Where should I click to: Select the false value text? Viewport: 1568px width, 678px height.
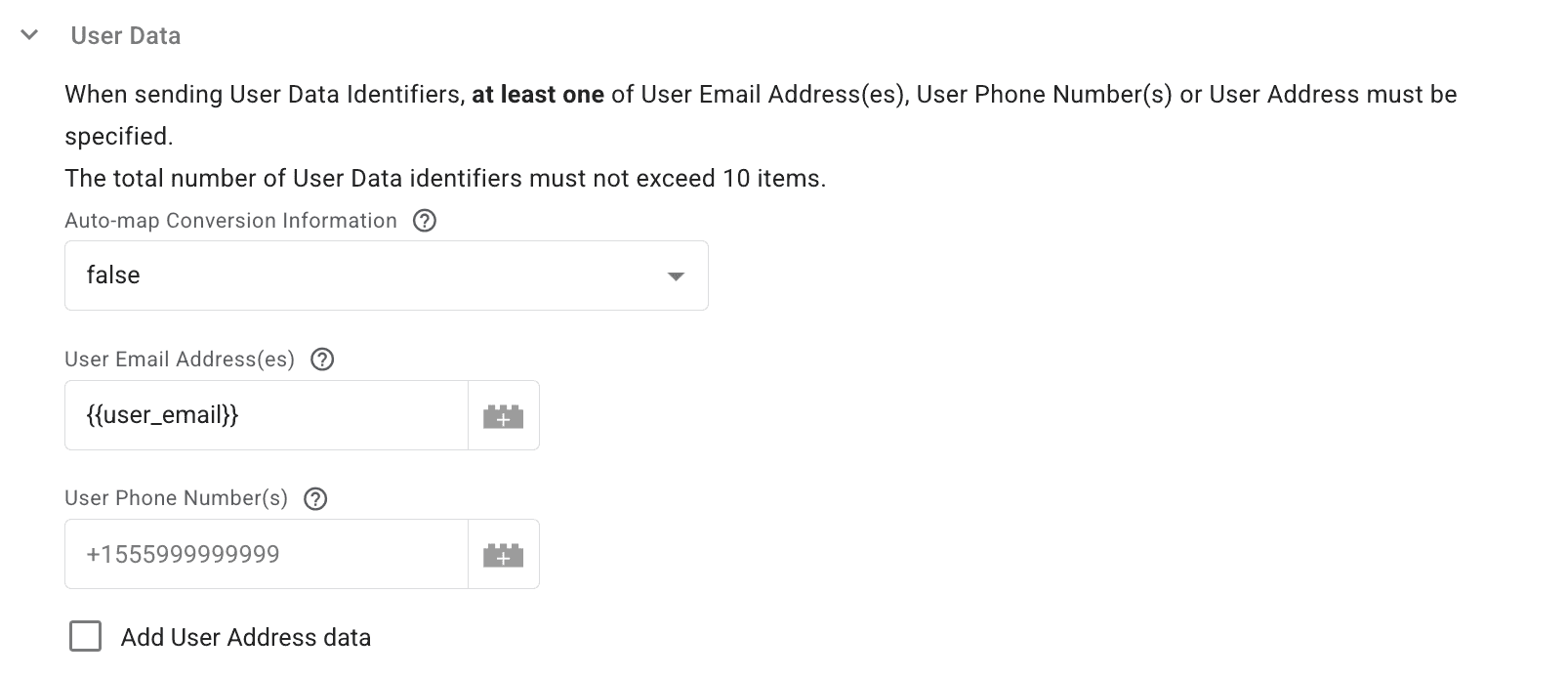(x=113, y=275)
